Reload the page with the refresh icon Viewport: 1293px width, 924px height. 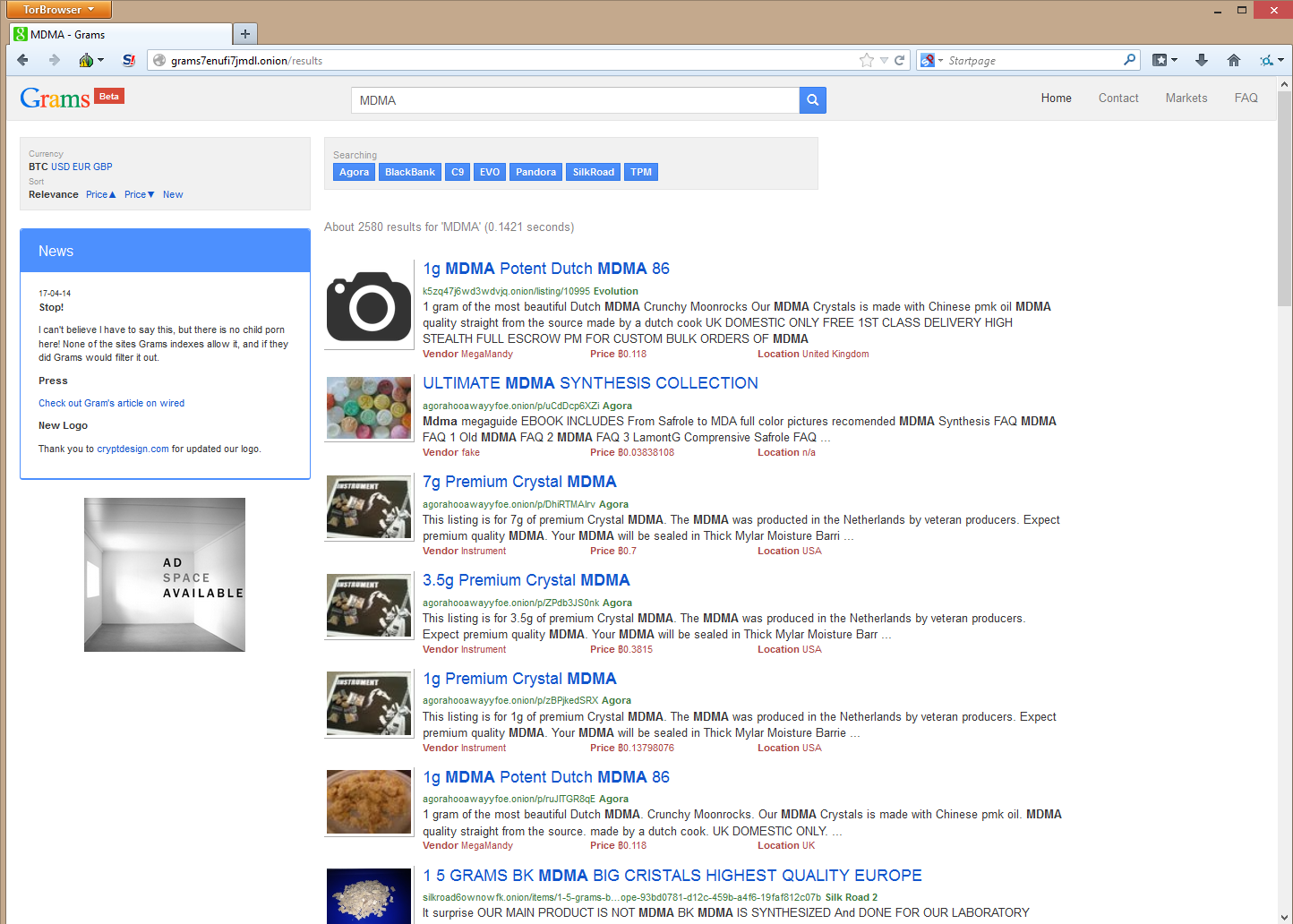pos(900,60)
